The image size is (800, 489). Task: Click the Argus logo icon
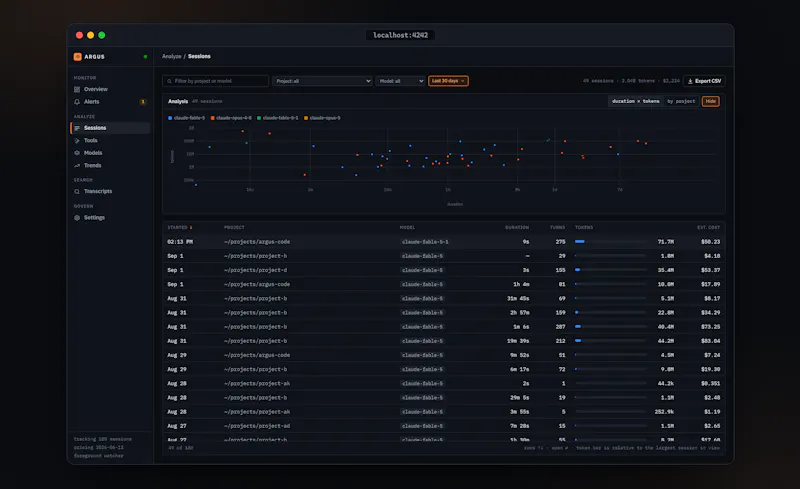78,57
